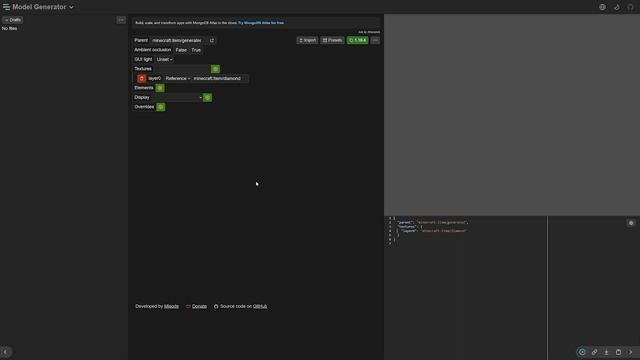The width and height of the screenshot is (640, 360).
Task: Add a new Elements entry
Action: coord(160,88)
